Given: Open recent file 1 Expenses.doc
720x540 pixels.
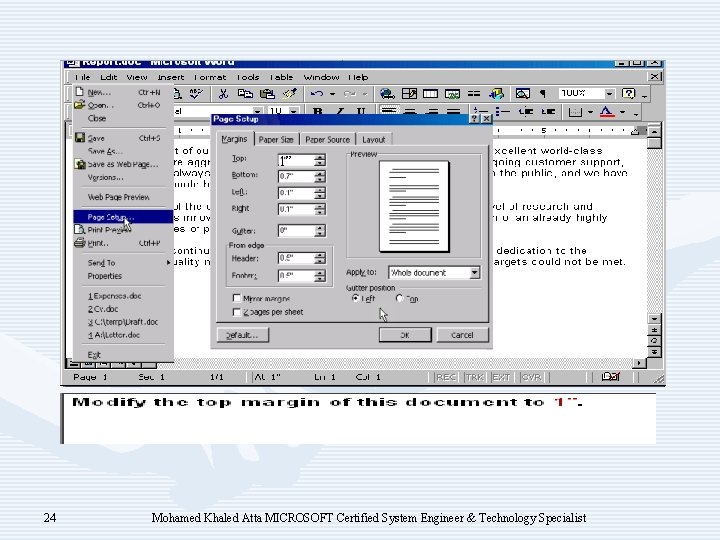Looking at the screenshot, I should (123, 296).
